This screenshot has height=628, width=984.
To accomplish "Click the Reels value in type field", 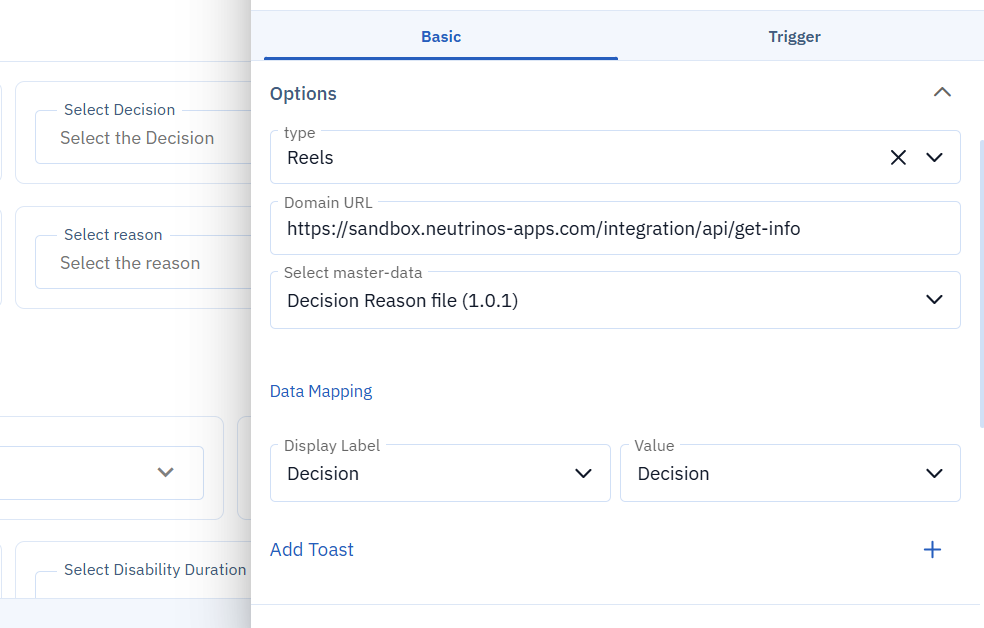I will pos(310,157).
